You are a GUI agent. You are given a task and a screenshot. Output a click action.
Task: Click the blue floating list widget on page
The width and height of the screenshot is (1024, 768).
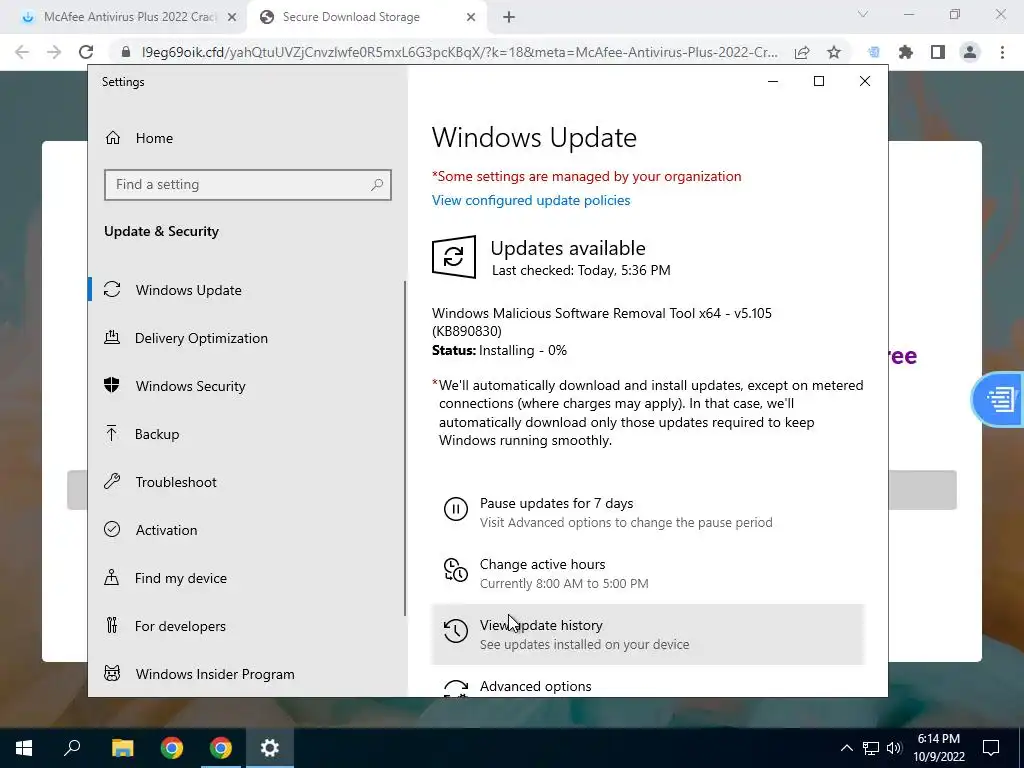pos(999,399)
